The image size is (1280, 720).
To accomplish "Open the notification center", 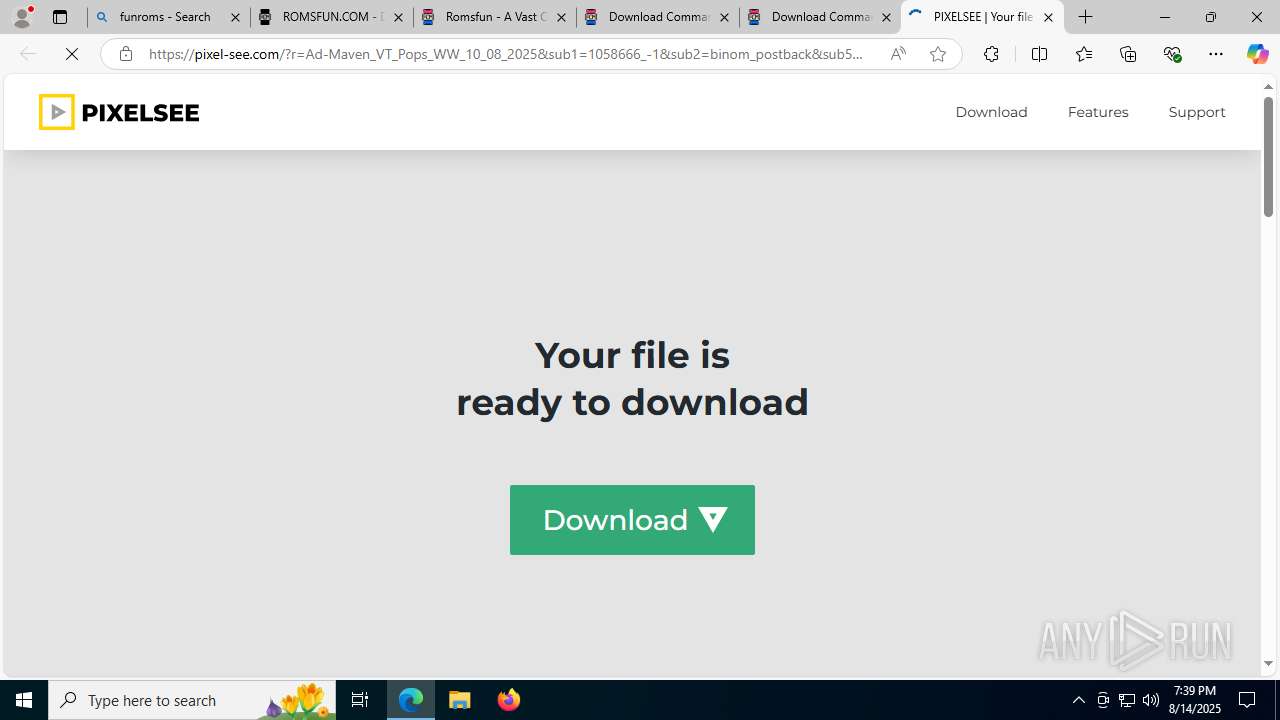I will [1248, 700].
